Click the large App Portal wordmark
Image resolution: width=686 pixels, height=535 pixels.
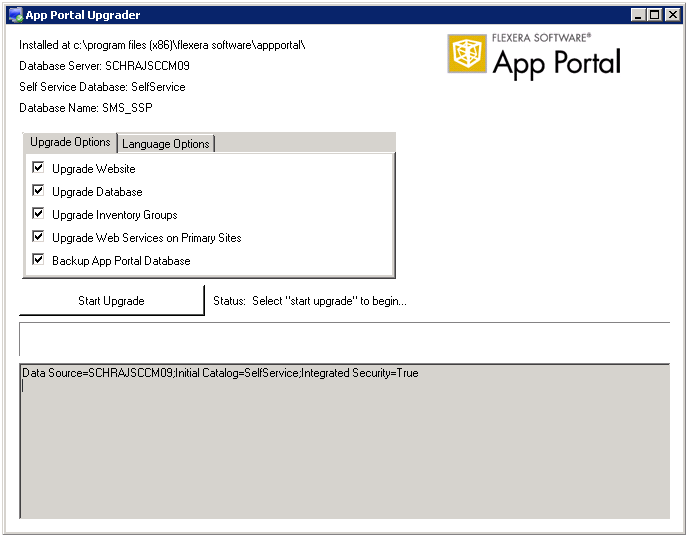pos(556,63)
